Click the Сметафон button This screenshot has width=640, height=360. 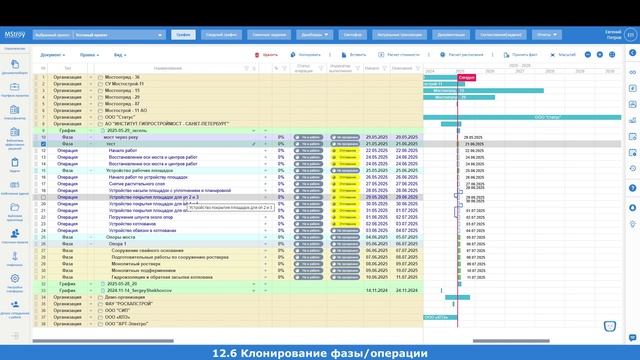353,35
